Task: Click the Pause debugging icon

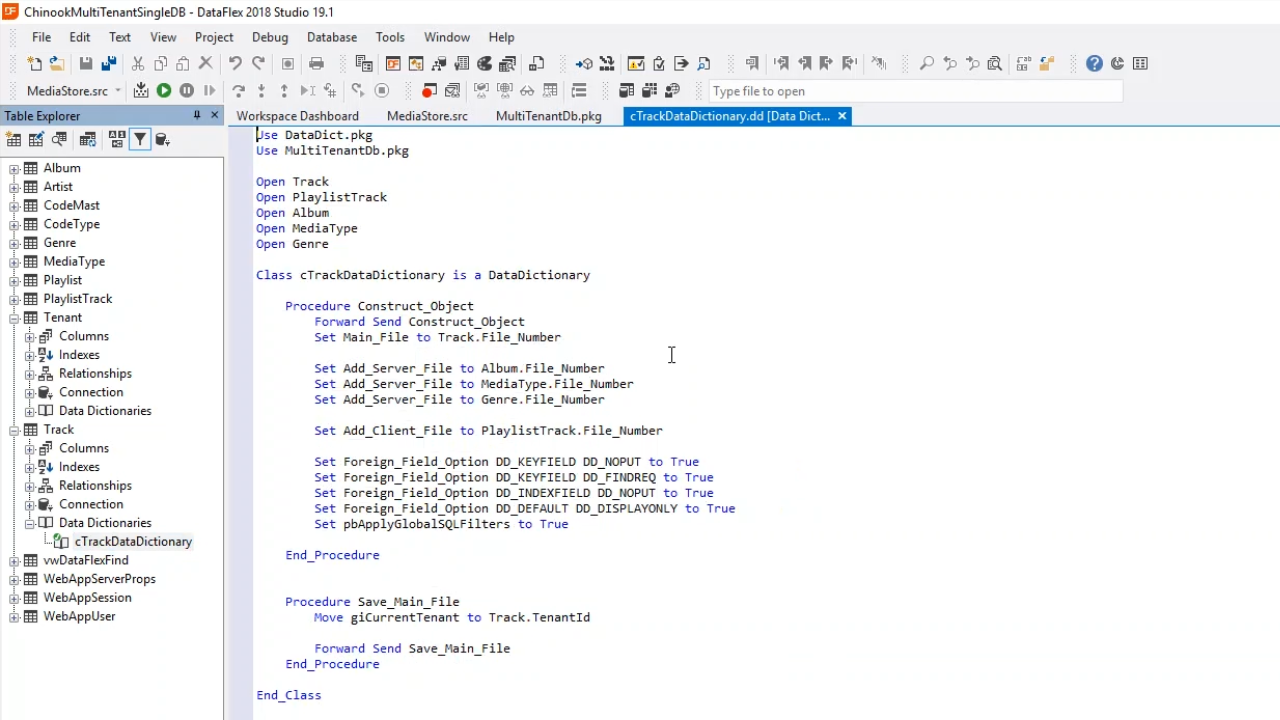Action: coord(187,91)
